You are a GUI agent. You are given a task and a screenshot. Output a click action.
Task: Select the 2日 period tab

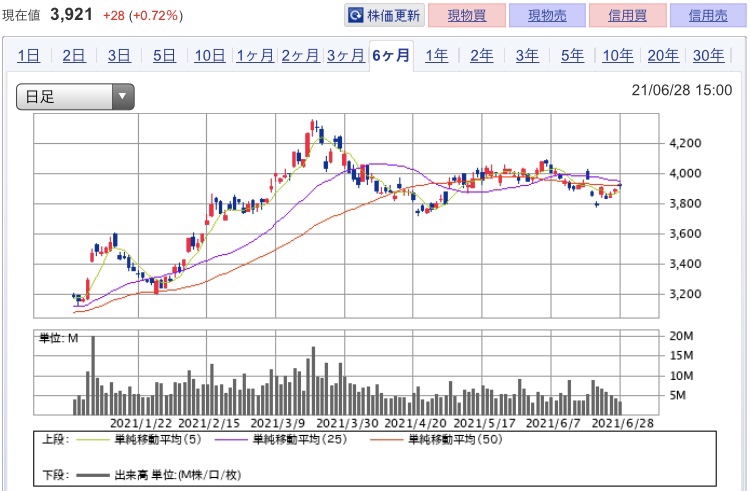tap(74, 55)
